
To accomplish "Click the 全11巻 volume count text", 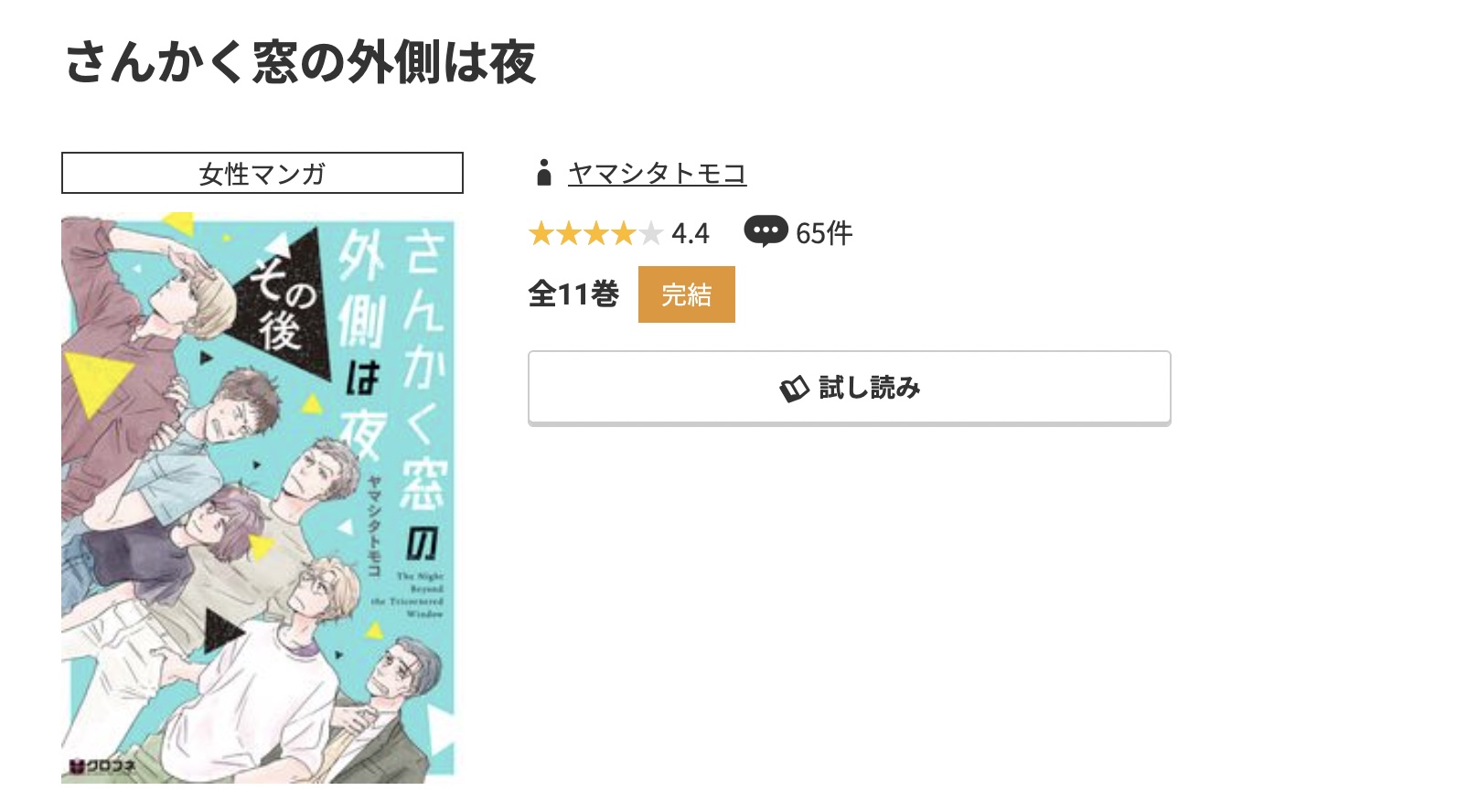I will (x=575, y=294).
